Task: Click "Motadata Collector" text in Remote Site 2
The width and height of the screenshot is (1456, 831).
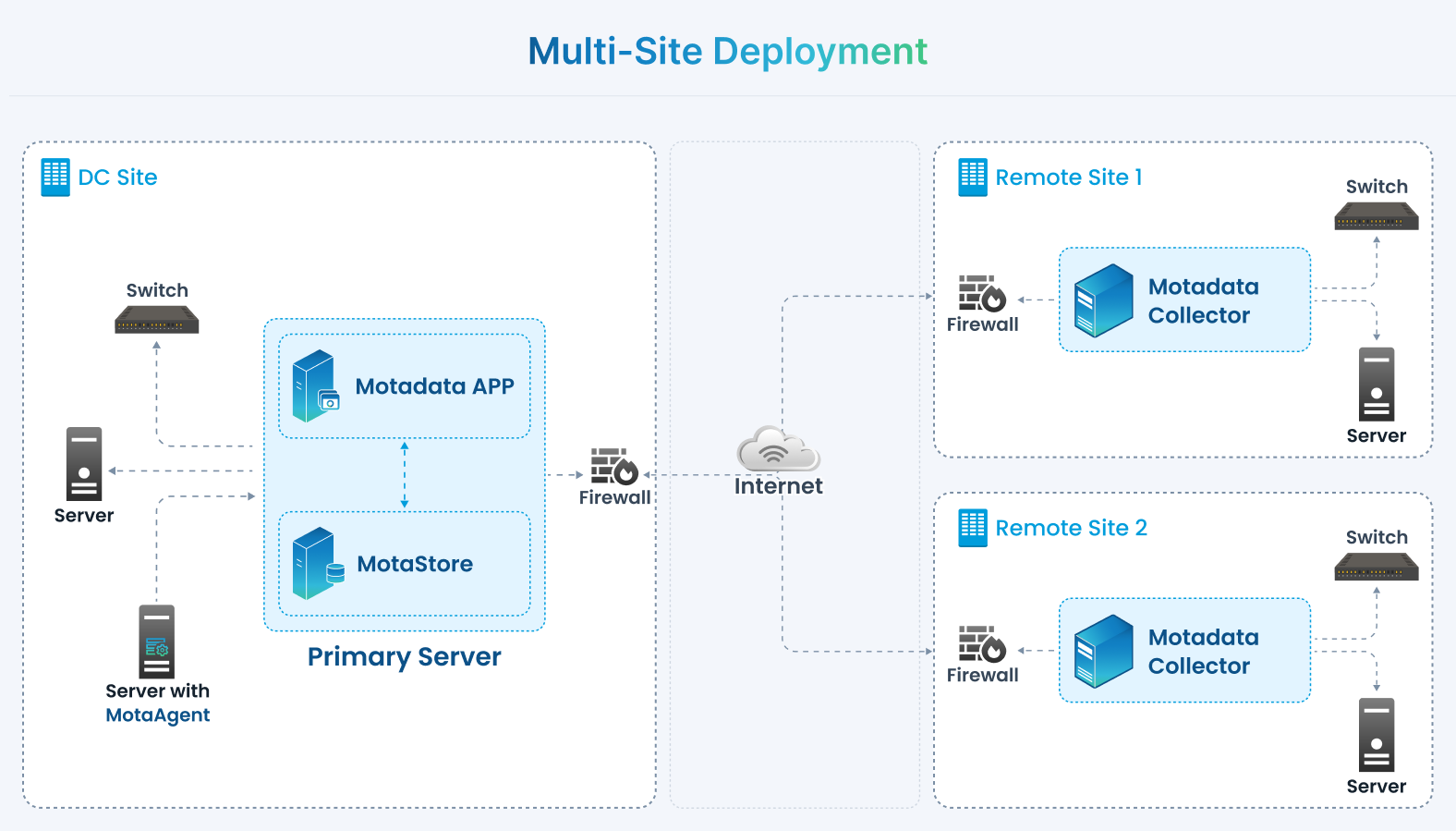Action: pos(1203,652)
